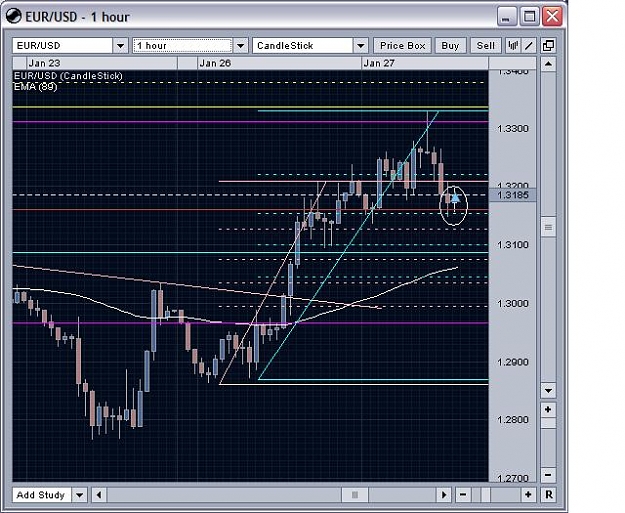Screen dimensions: 625x513
Task: Click the horizontal scroll right arrow
Action: tap(444, 495)
